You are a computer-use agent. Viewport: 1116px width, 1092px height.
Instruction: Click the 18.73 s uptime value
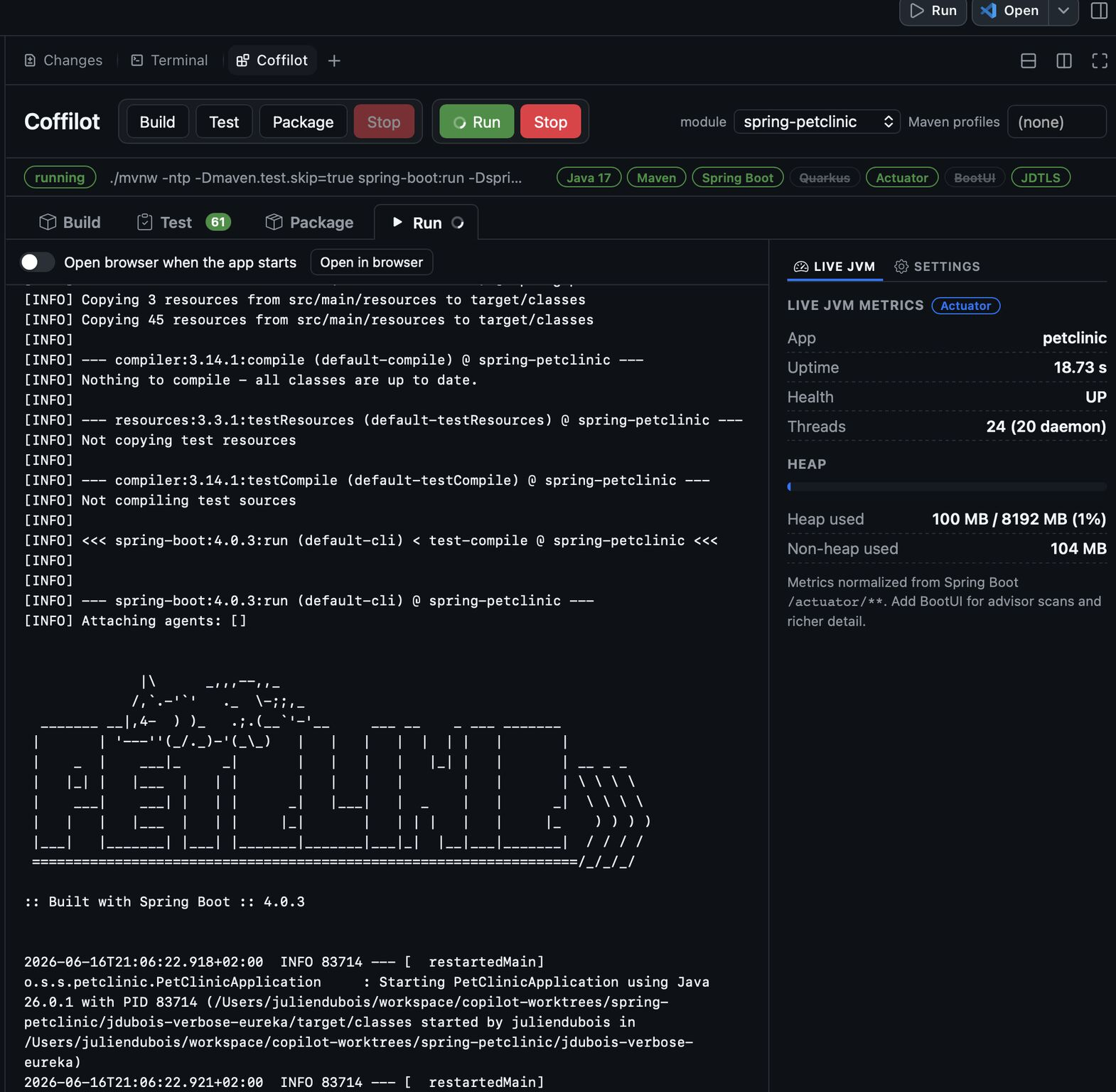(1080, 368)
